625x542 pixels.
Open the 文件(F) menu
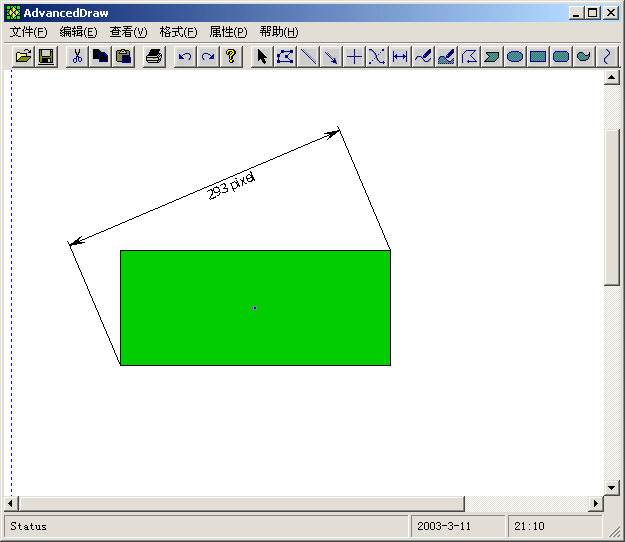[28, 32]
